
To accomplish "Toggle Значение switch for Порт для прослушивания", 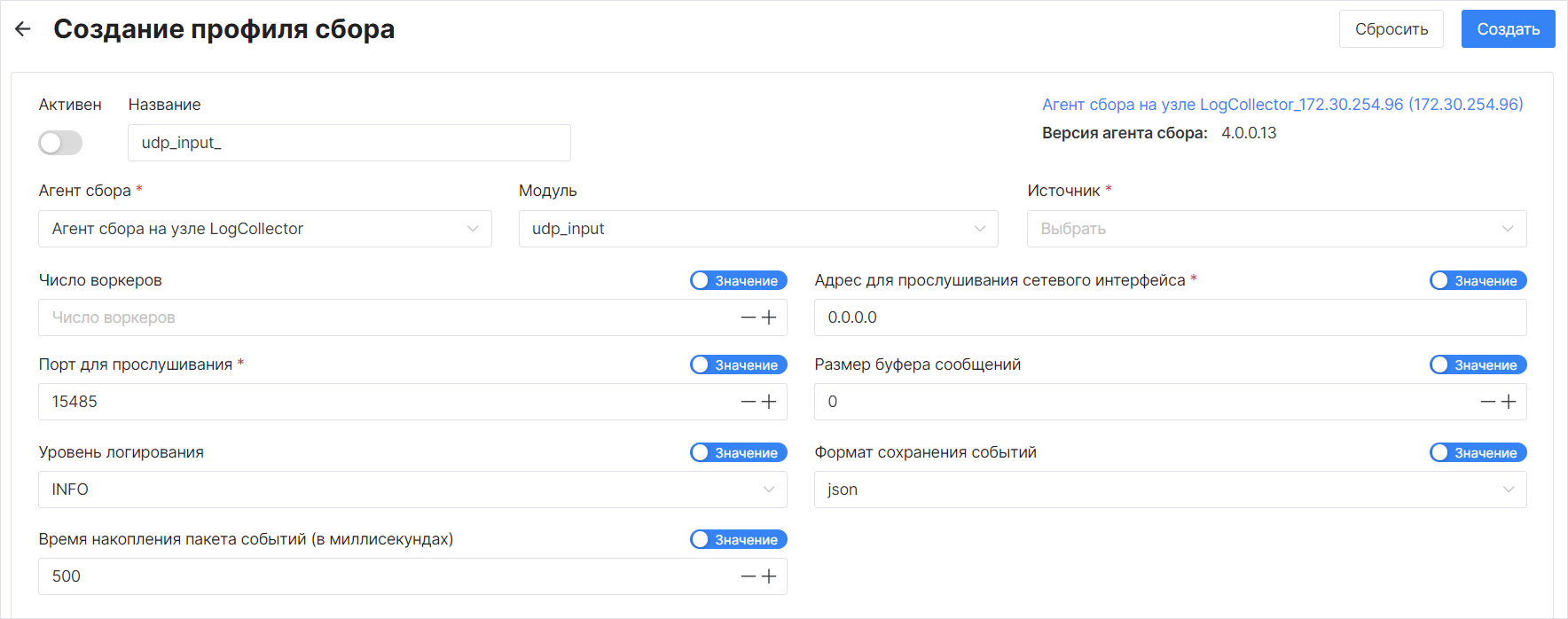I will [x=739, y=364].
